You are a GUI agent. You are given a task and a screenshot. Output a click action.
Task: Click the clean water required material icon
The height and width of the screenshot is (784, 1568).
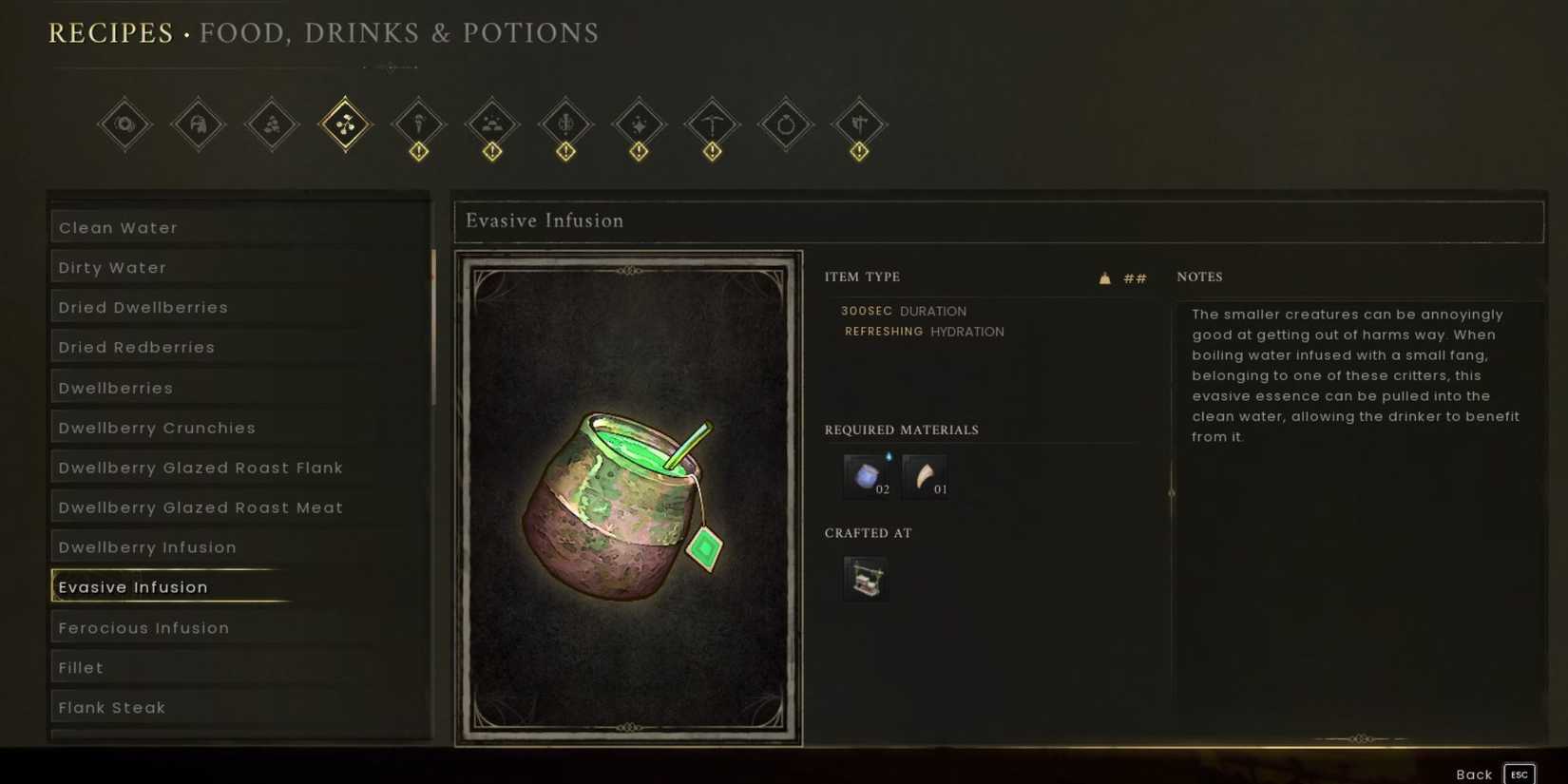click(867, 475)
